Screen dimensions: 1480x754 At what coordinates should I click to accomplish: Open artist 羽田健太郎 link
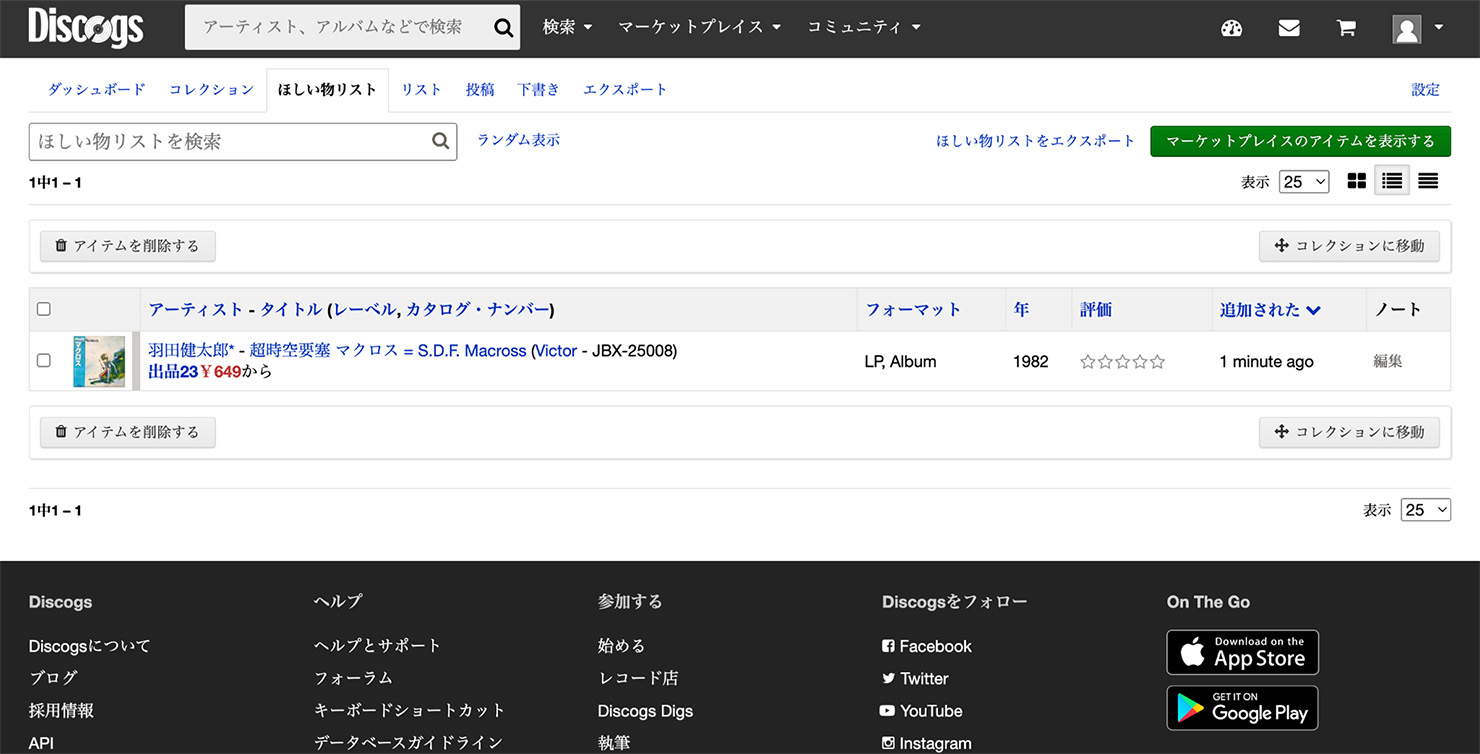(x=191, y=351)
